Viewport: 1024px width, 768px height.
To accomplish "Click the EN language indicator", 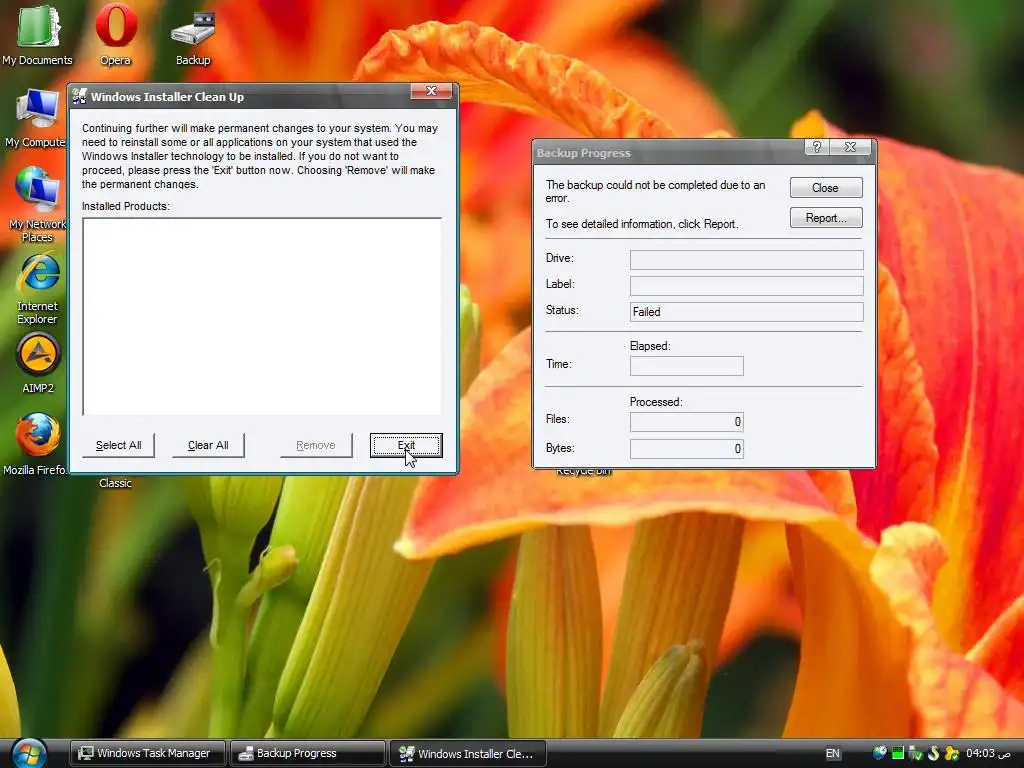I will (833, 753).
